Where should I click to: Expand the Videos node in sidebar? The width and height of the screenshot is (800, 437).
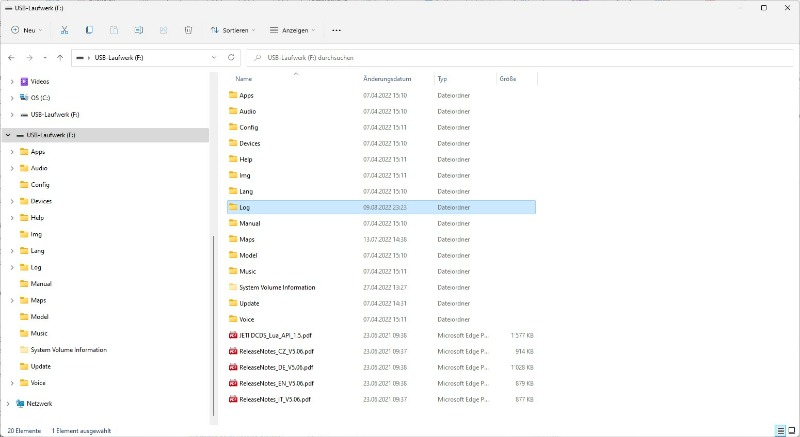click(11, 81)
